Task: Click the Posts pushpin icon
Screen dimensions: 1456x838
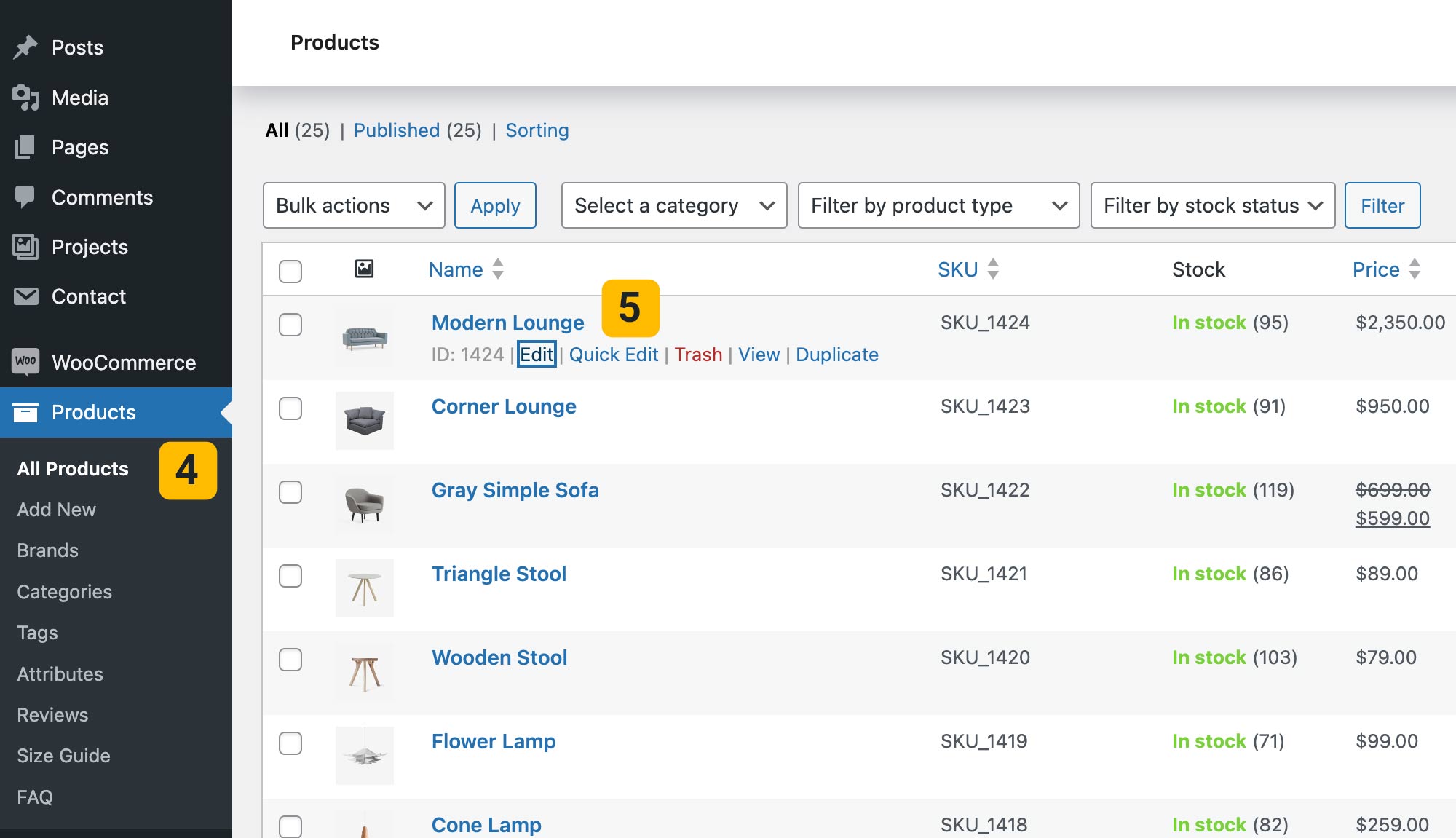Action: [25, 47]
